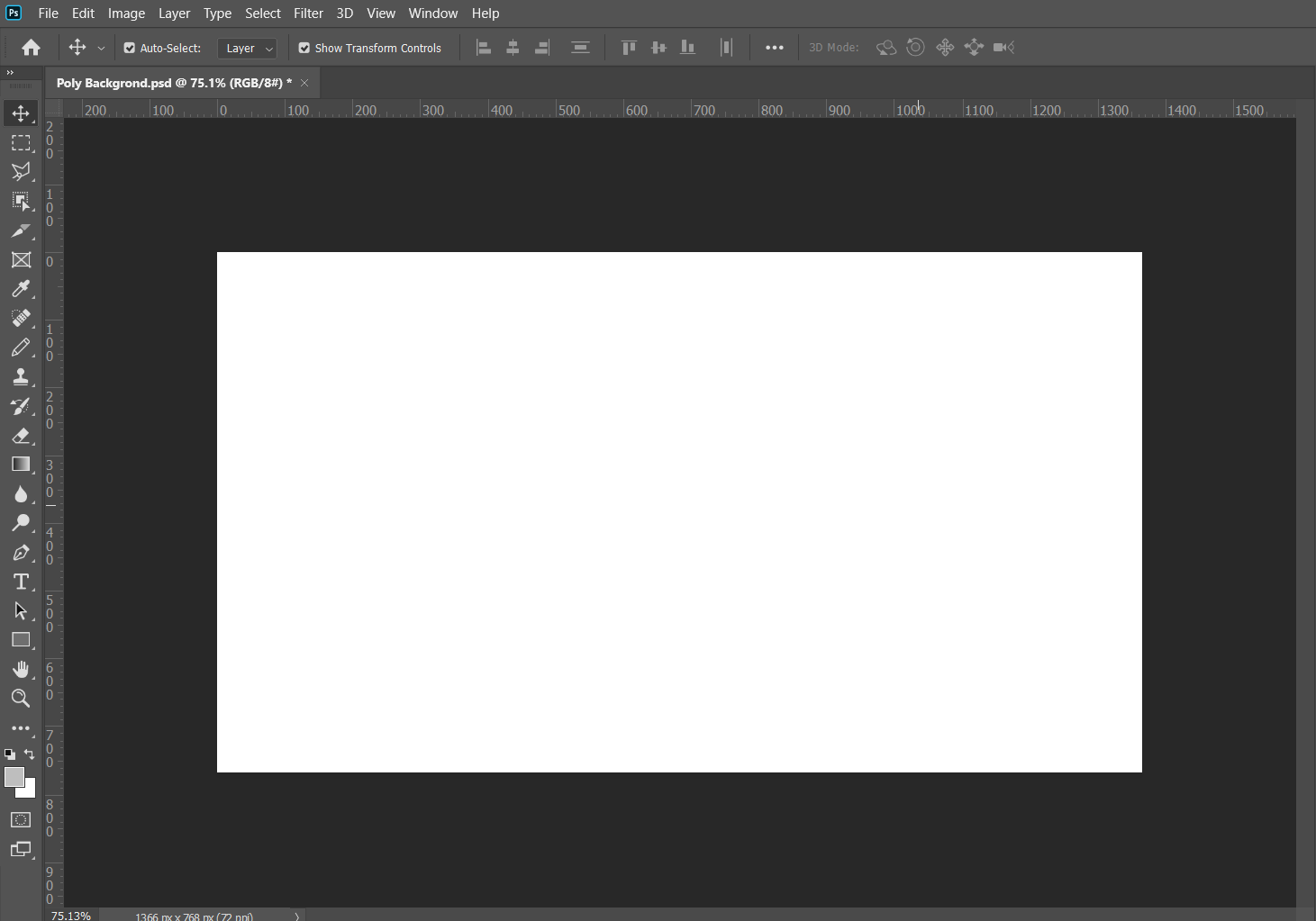Toggle the Auto-Select checkbox
1316x921 pixels.
(130, 49)
